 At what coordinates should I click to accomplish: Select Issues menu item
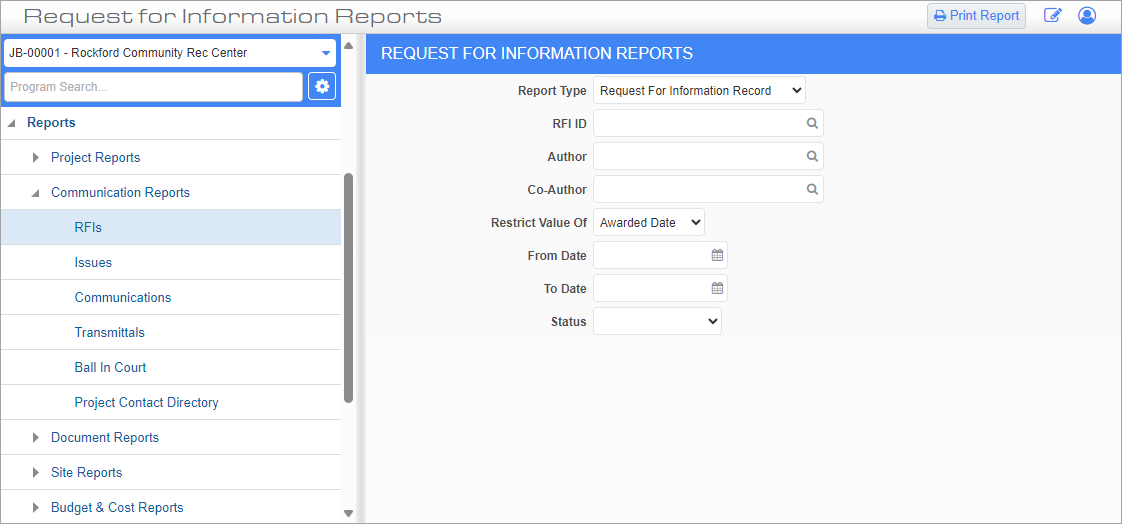170,263
